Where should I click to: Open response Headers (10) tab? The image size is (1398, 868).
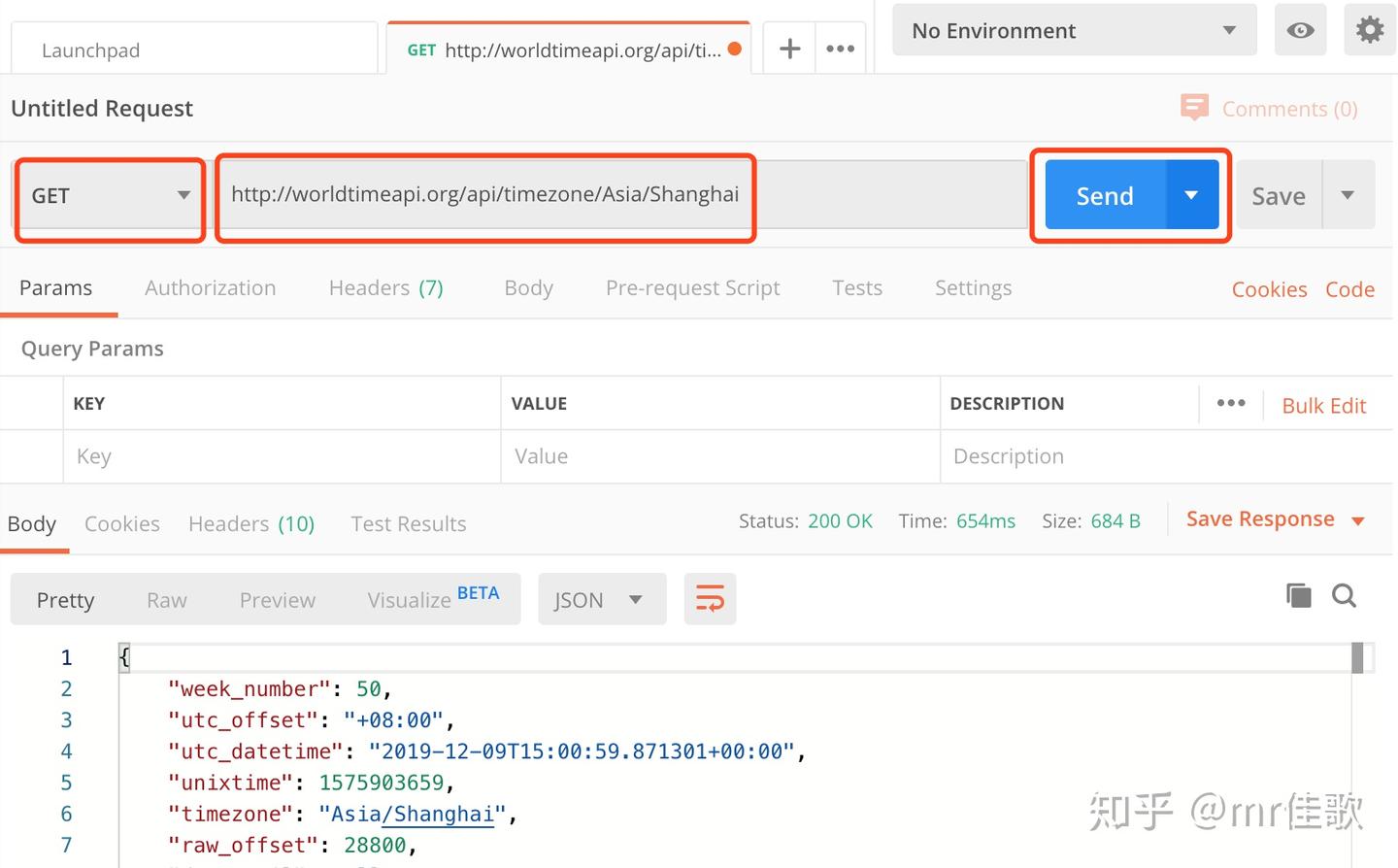251,523
